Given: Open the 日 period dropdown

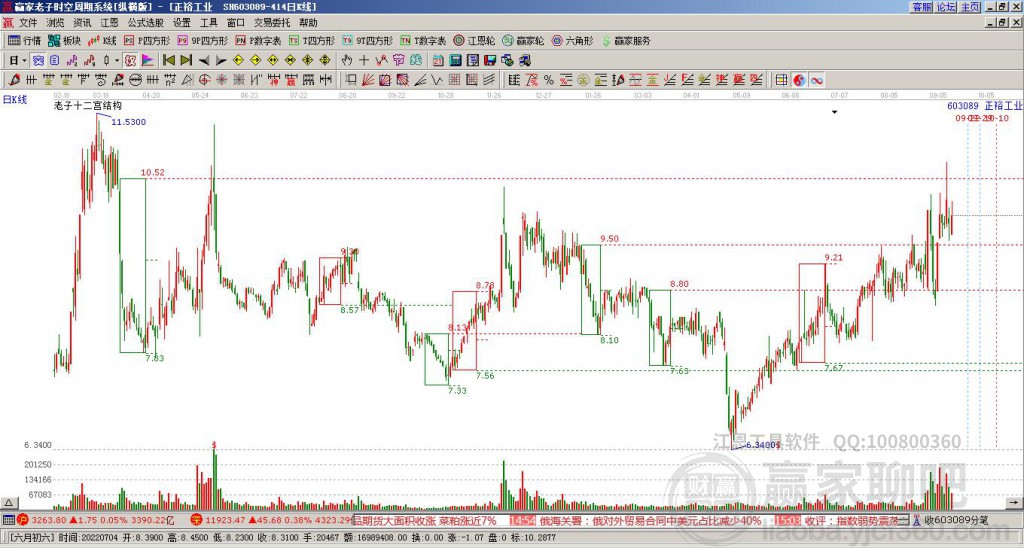Looking at the screenshot, I should pos(18,60).
